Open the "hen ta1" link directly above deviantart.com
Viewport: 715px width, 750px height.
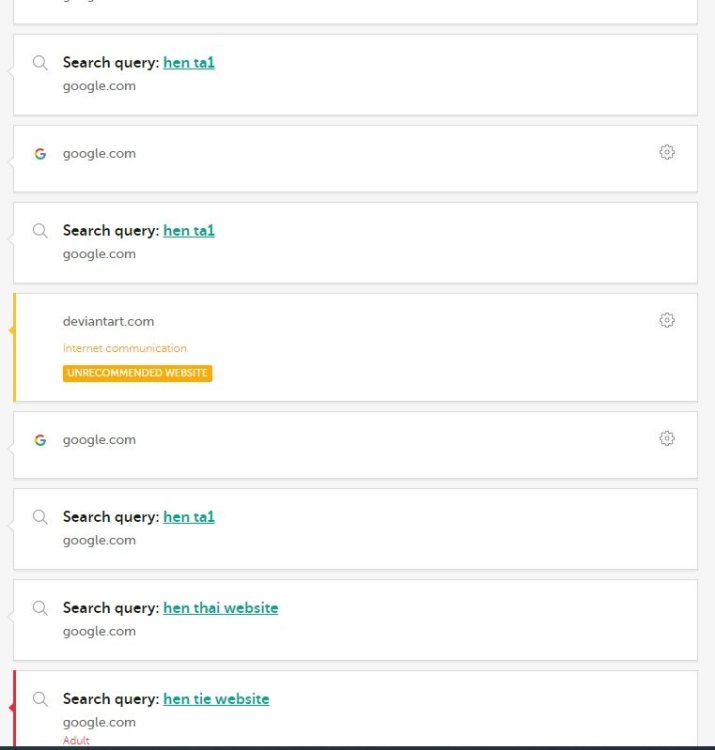pyautogui.click(x=189, y=231)
